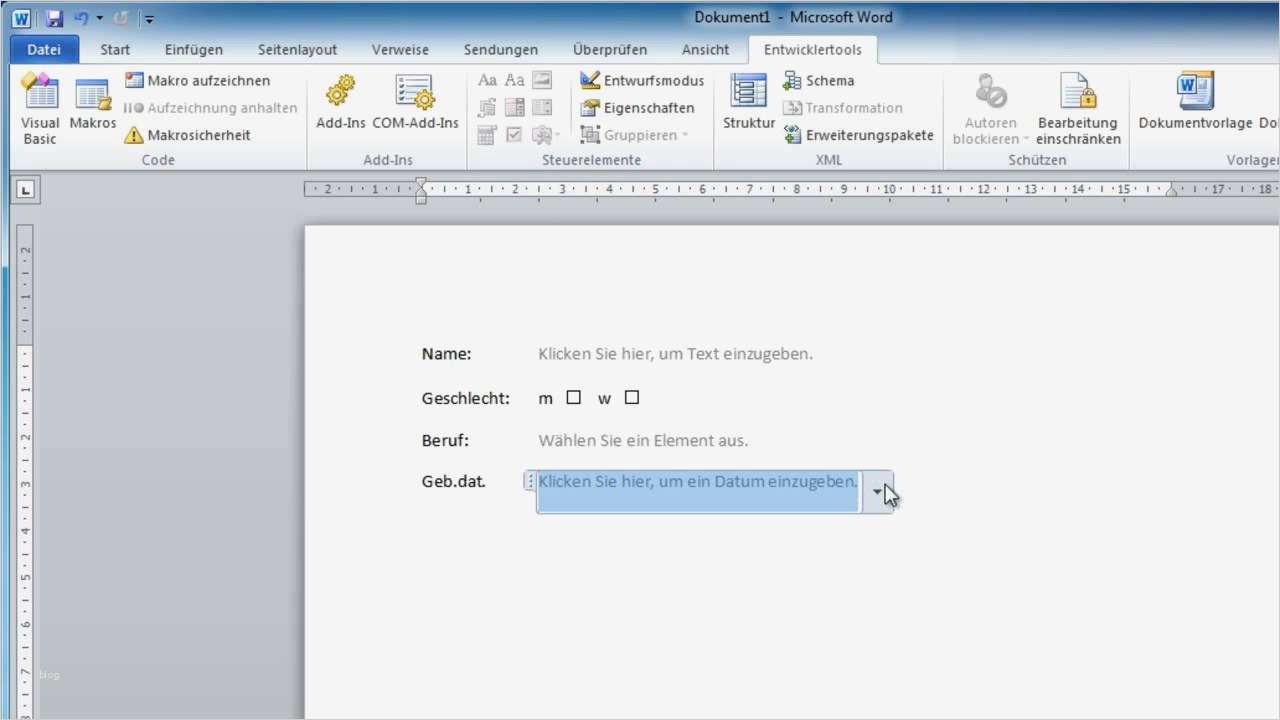
Task: Check the 'w' gender checkbox
Action: point(631,397)
